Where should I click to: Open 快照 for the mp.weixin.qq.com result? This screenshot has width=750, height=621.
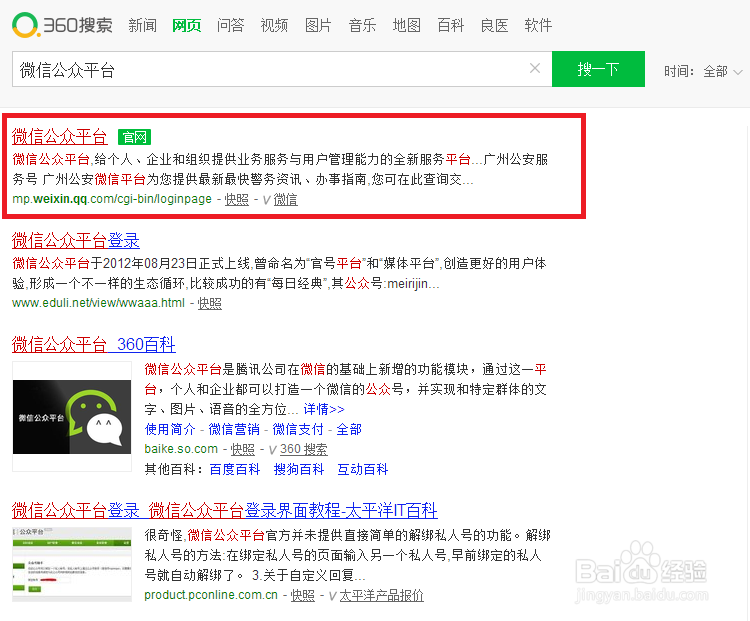(x=237, y=200)
